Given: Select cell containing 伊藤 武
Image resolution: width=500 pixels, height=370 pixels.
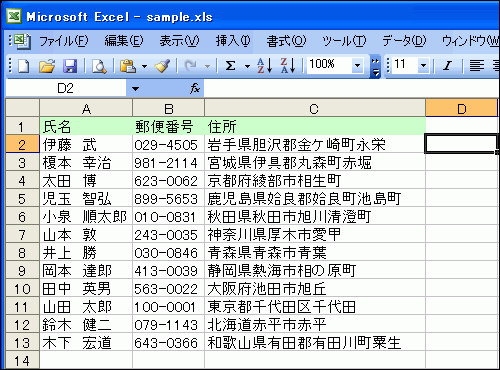Looking at the screenshot, I should [86, 145].
